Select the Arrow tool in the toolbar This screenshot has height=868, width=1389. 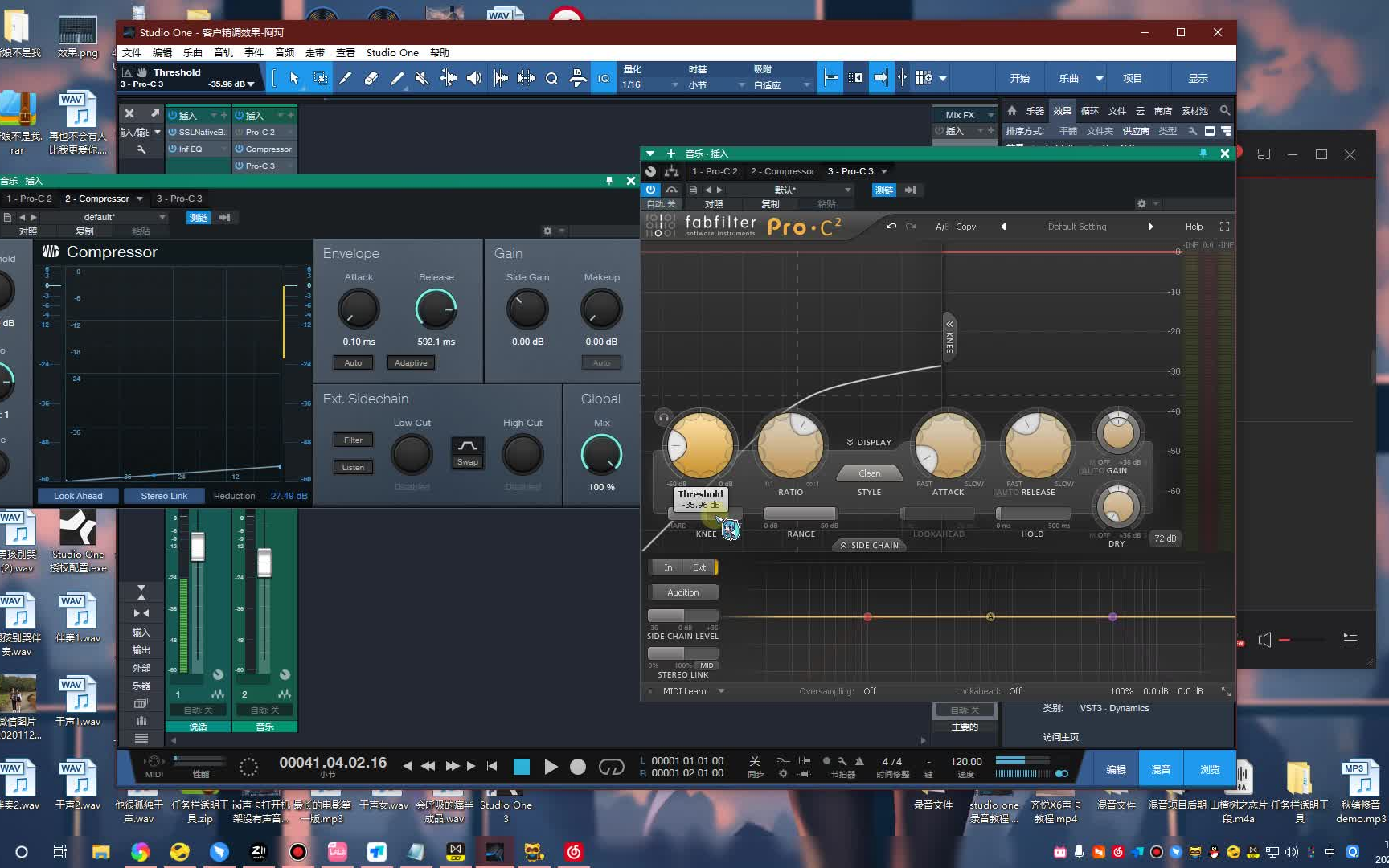(293, 78)
